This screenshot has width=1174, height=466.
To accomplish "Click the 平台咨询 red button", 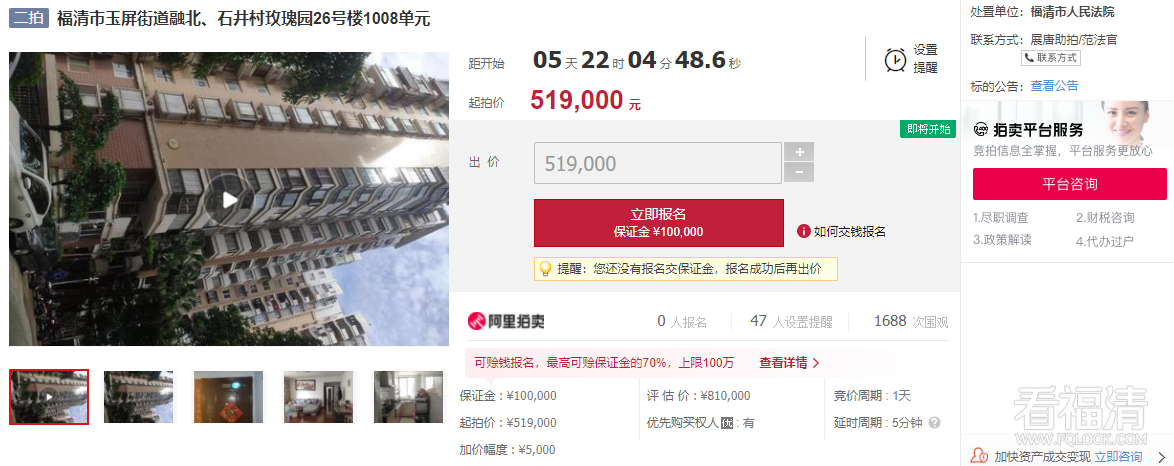I will [1069, 184].
